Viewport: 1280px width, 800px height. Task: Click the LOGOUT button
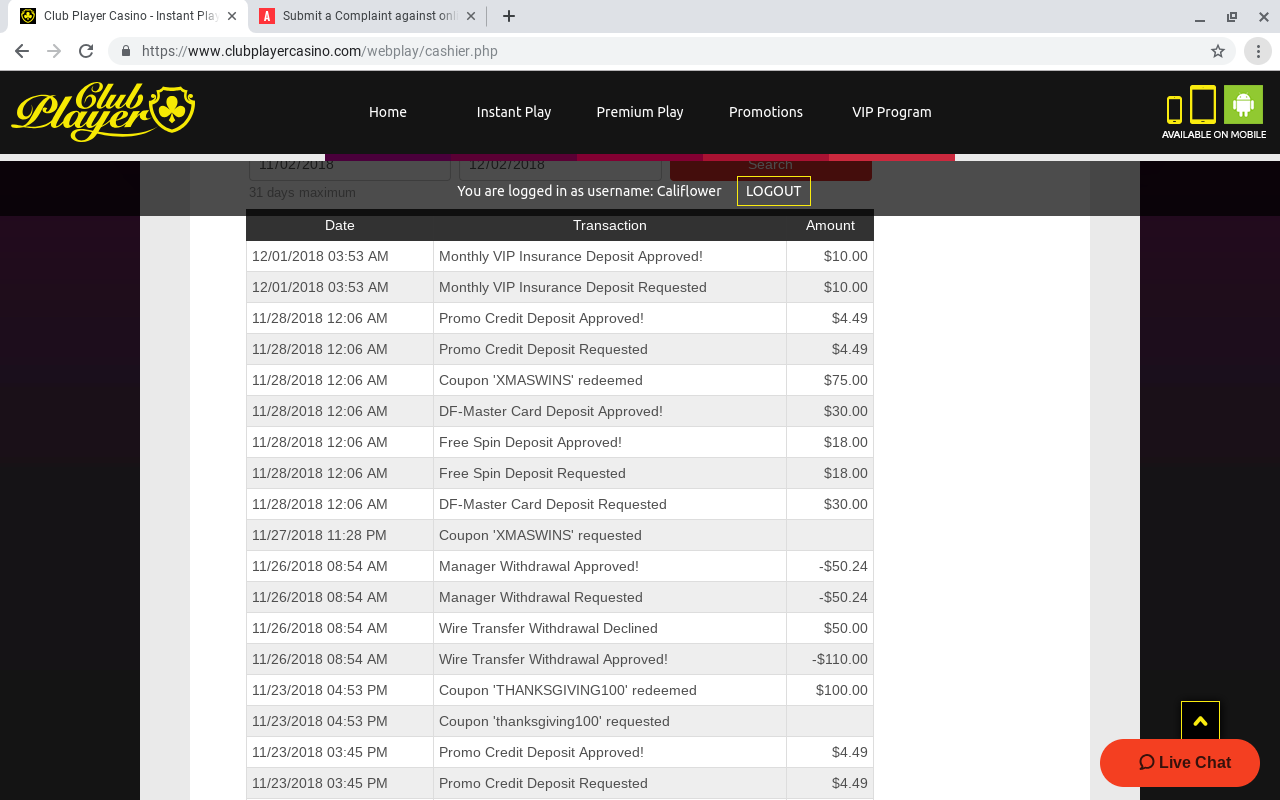pyautogui.click(x=774, y=191)
